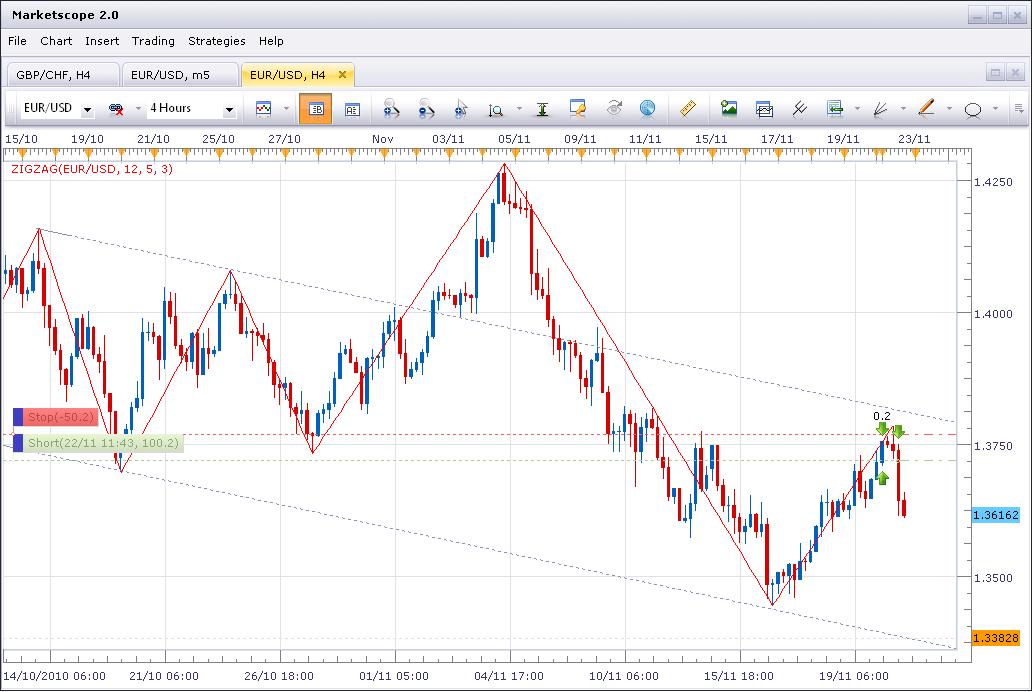
Task: Click the globe icon in toolbar
Action: click(647, 108)
